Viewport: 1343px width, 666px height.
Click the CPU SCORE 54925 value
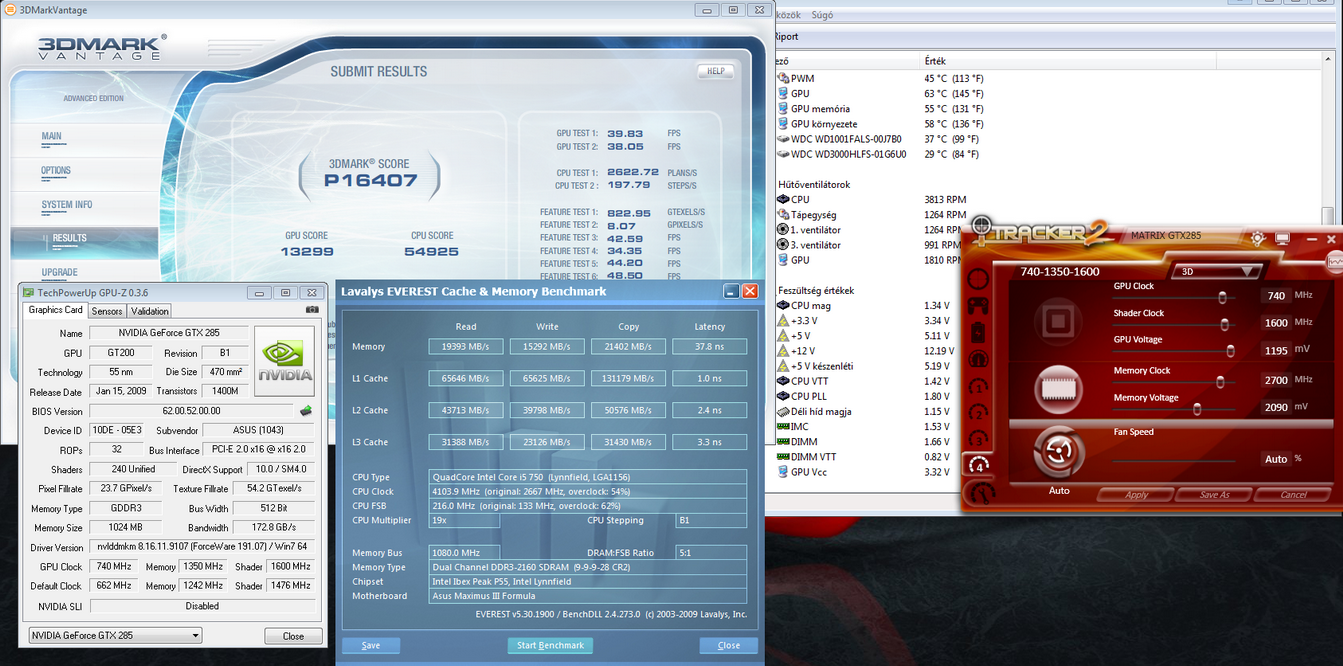pyautogui.click(x=433, y=252)
